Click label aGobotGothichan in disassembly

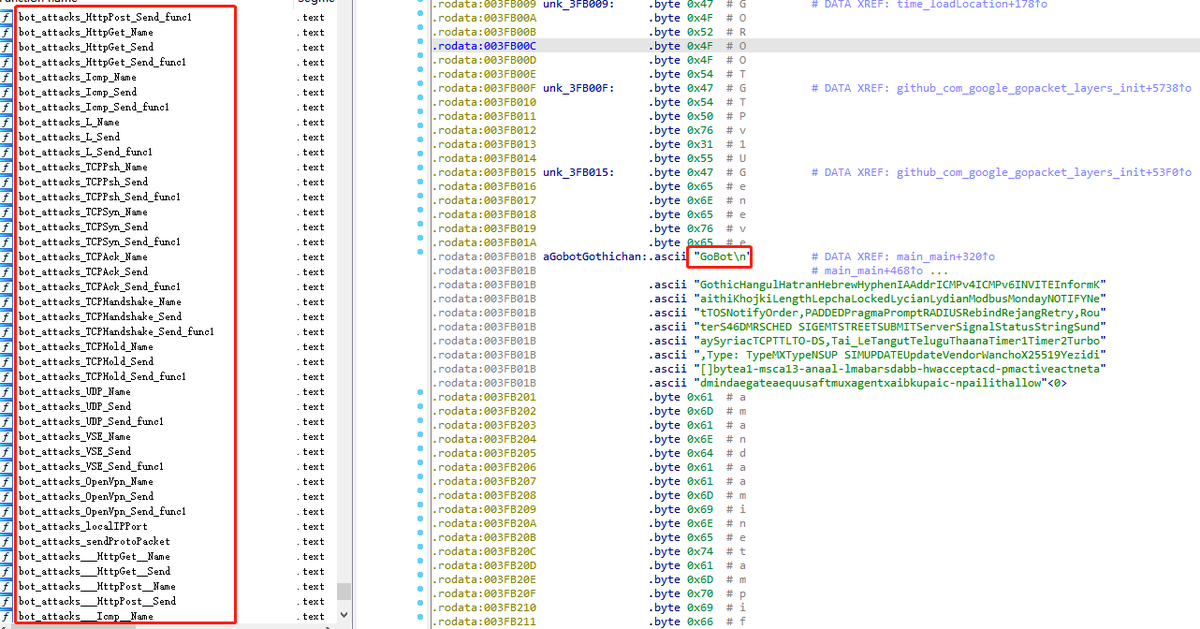click(x=593, y=257)
